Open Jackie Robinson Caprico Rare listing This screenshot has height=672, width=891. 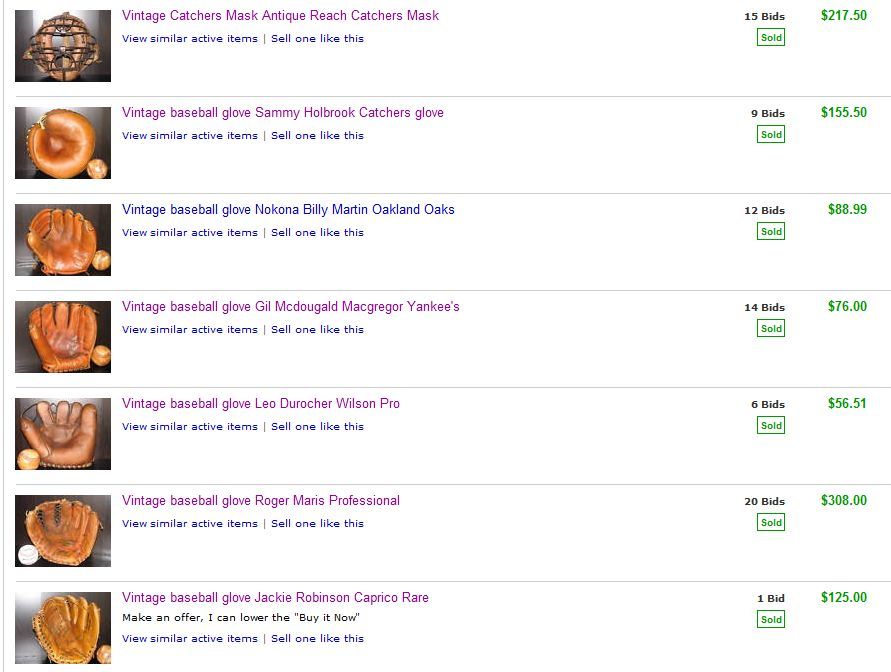coord(275,598)
